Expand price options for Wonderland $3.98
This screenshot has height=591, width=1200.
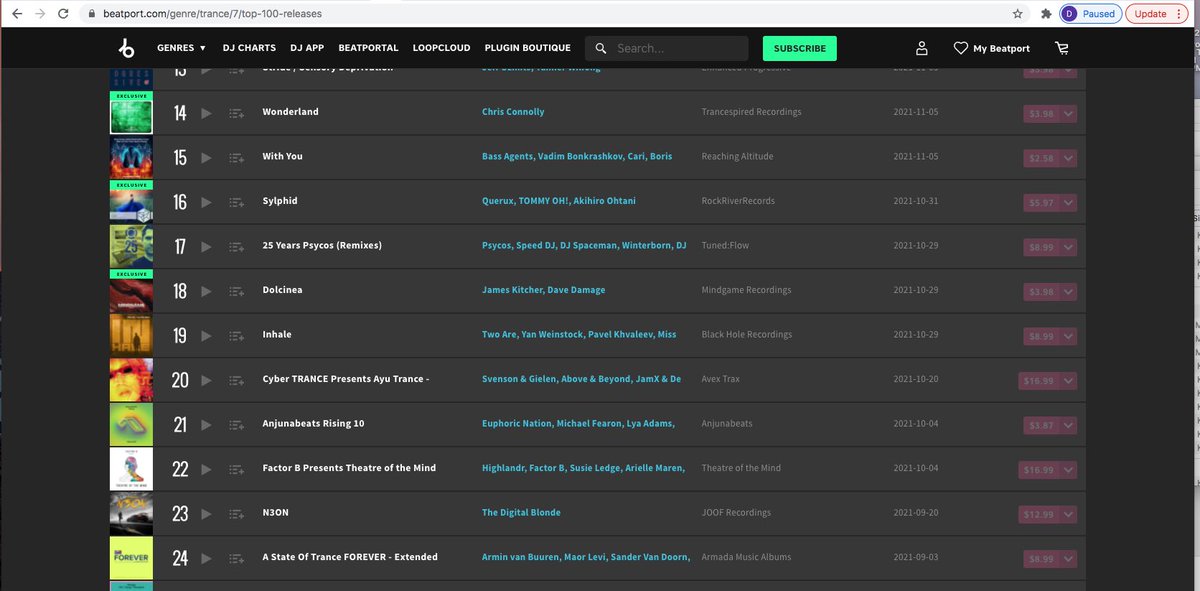coord(1069,113)
